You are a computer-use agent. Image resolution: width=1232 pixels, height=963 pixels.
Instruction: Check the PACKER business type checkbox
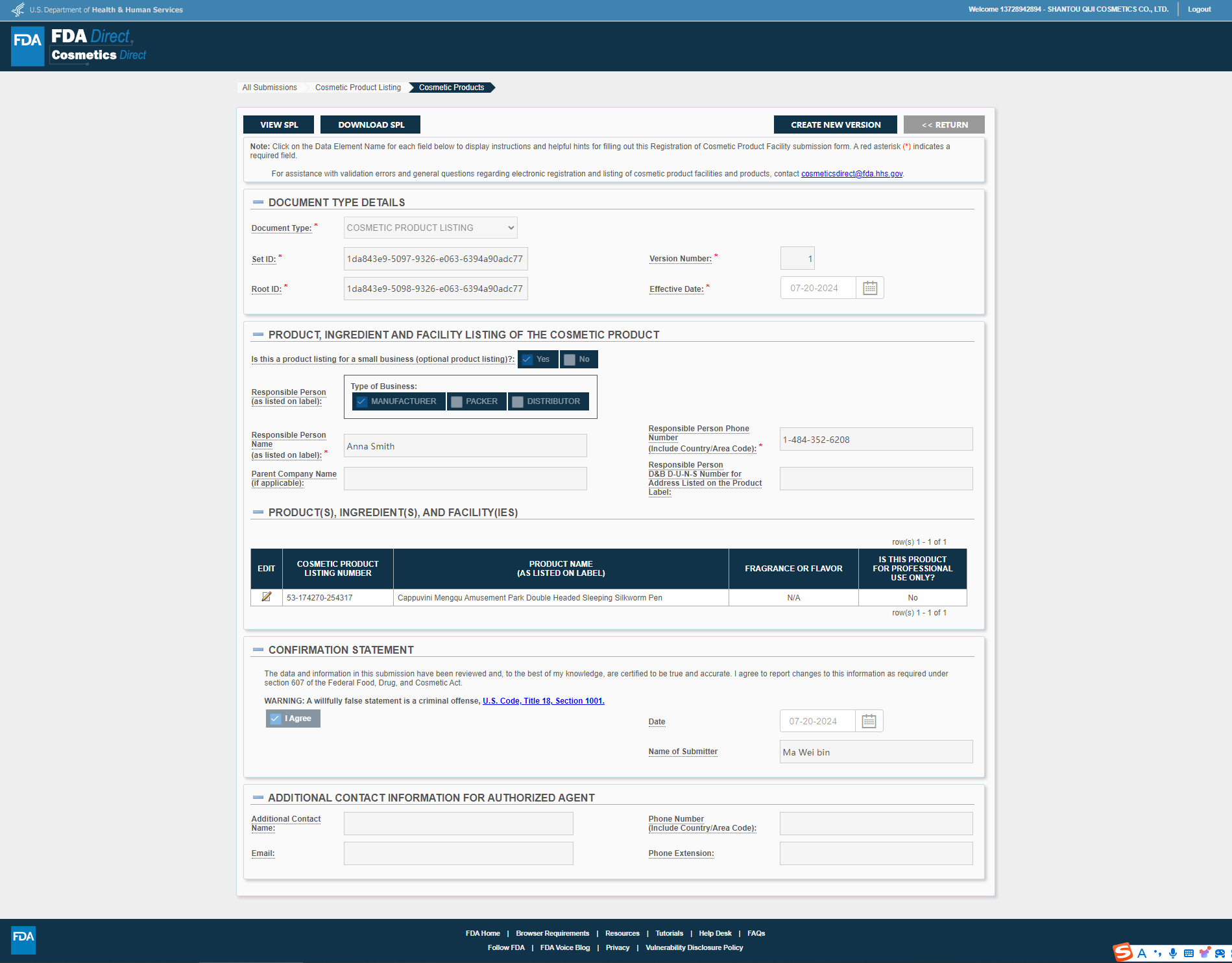tap(457, 401)
